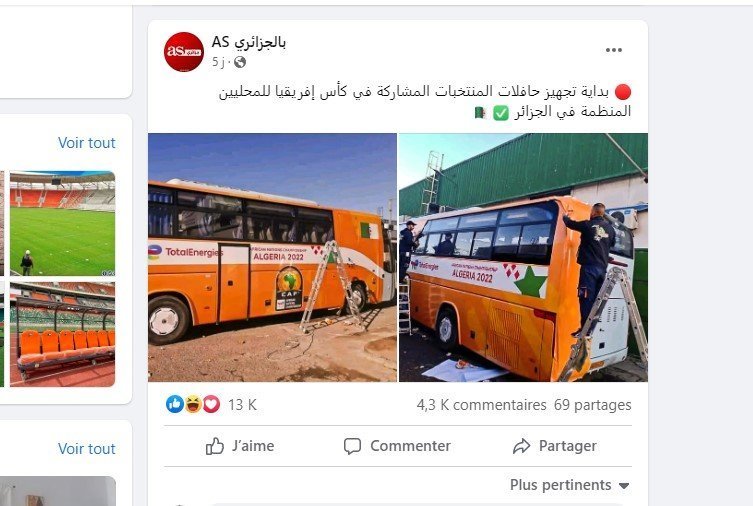Screen dimensions: 753x506
Task: Expand the Plus pertinents comment sorting
Action: click(570, 485)
